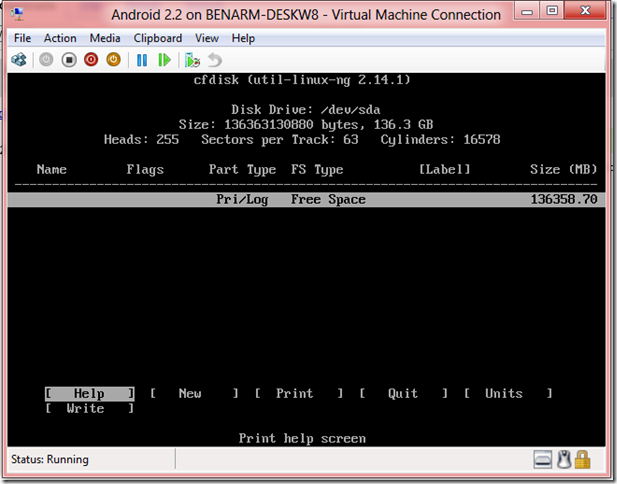Turn off the VM with the black stop icon

coord(69,60)
